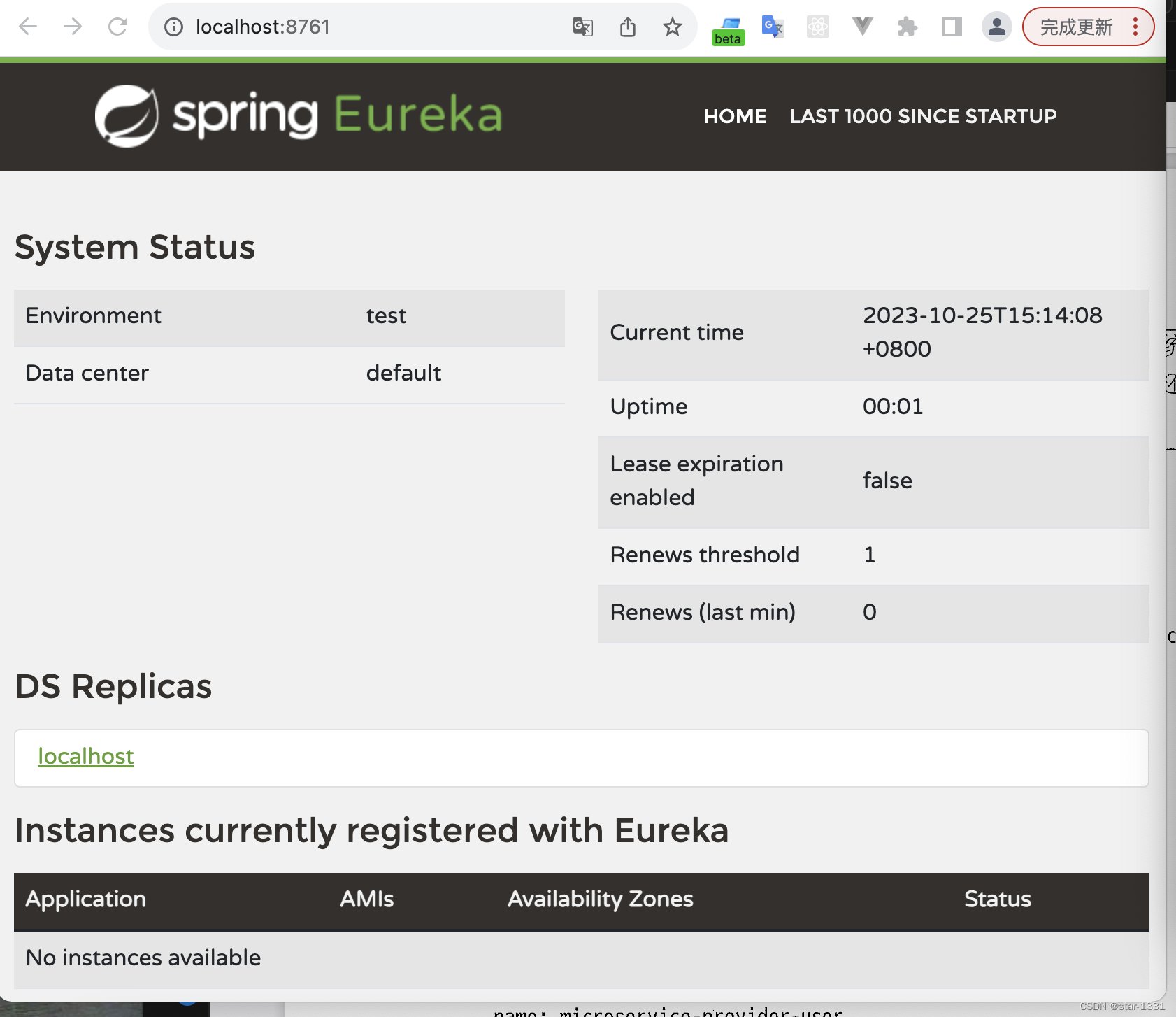Screen dimensions: 1176x1017
Task: Click the Renews threshold label
Action: 705,555
